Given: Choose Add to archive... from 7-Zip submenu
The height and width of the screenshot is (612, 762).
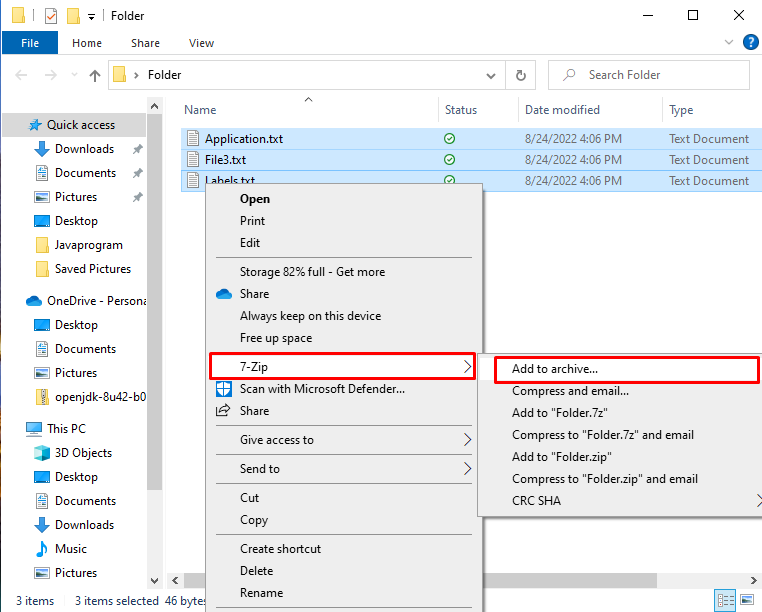Looking at the screenshot, I should (x=568, y=369).
